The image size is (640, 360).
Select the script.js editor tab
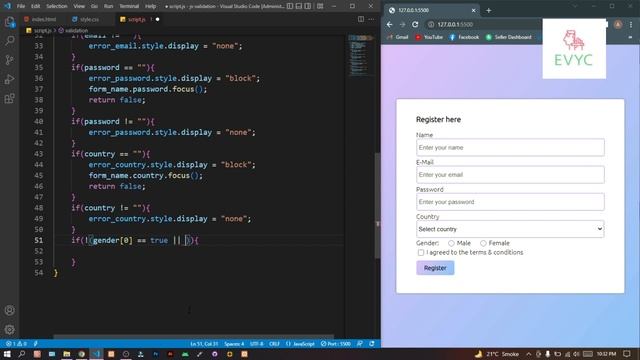(x=138, y=19)
